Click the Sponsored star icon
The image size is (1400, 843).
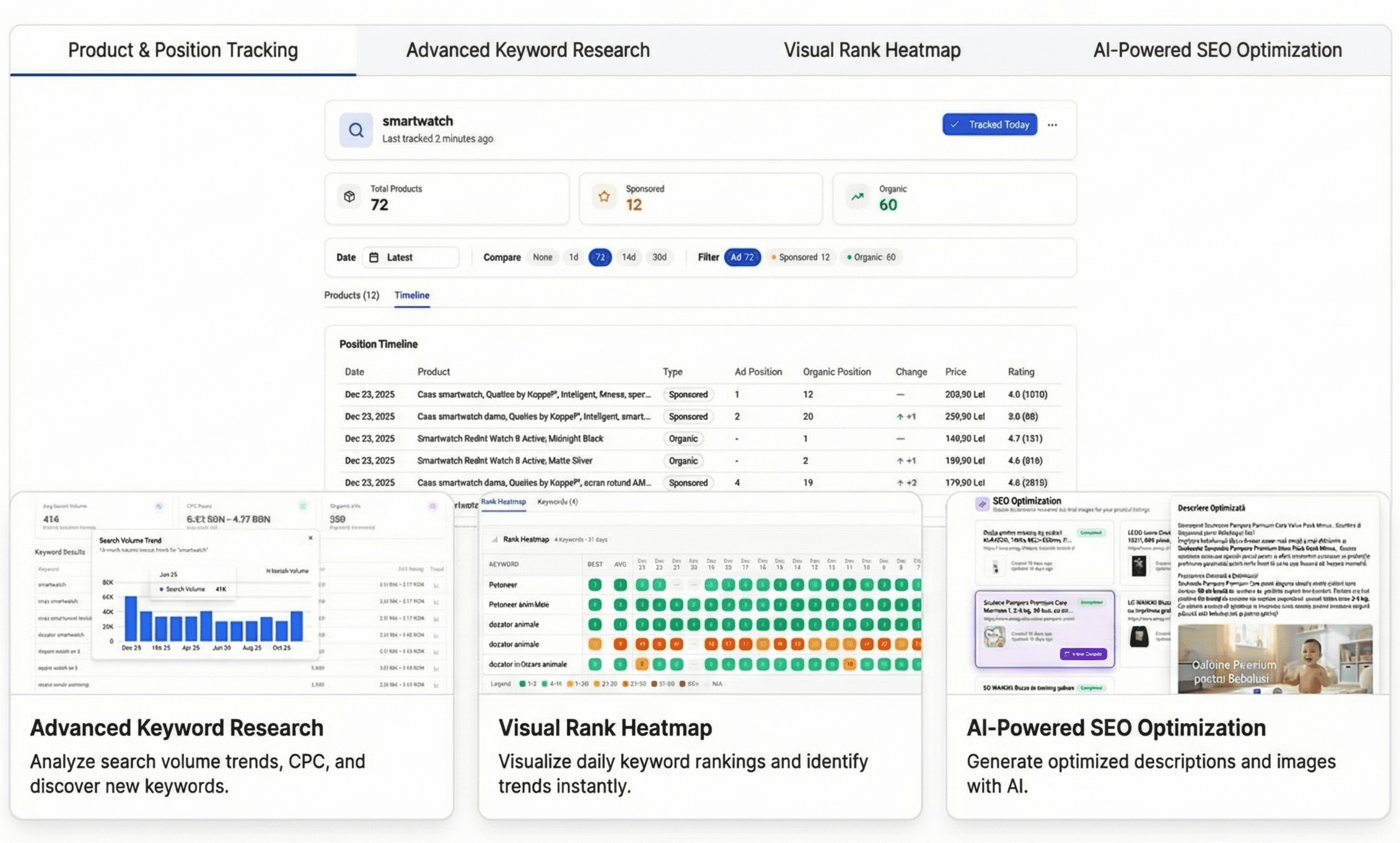[x=604, y=197]
